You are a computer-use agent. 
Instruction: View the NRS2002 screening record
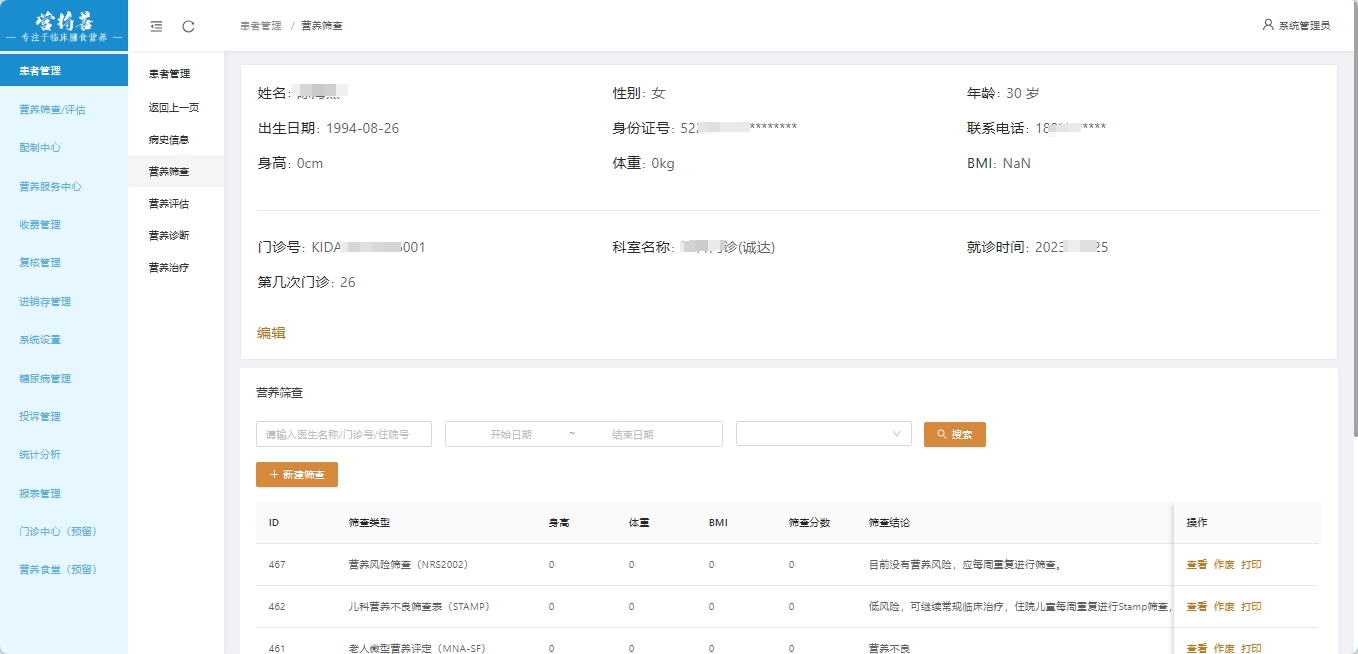coord(1196,565)
